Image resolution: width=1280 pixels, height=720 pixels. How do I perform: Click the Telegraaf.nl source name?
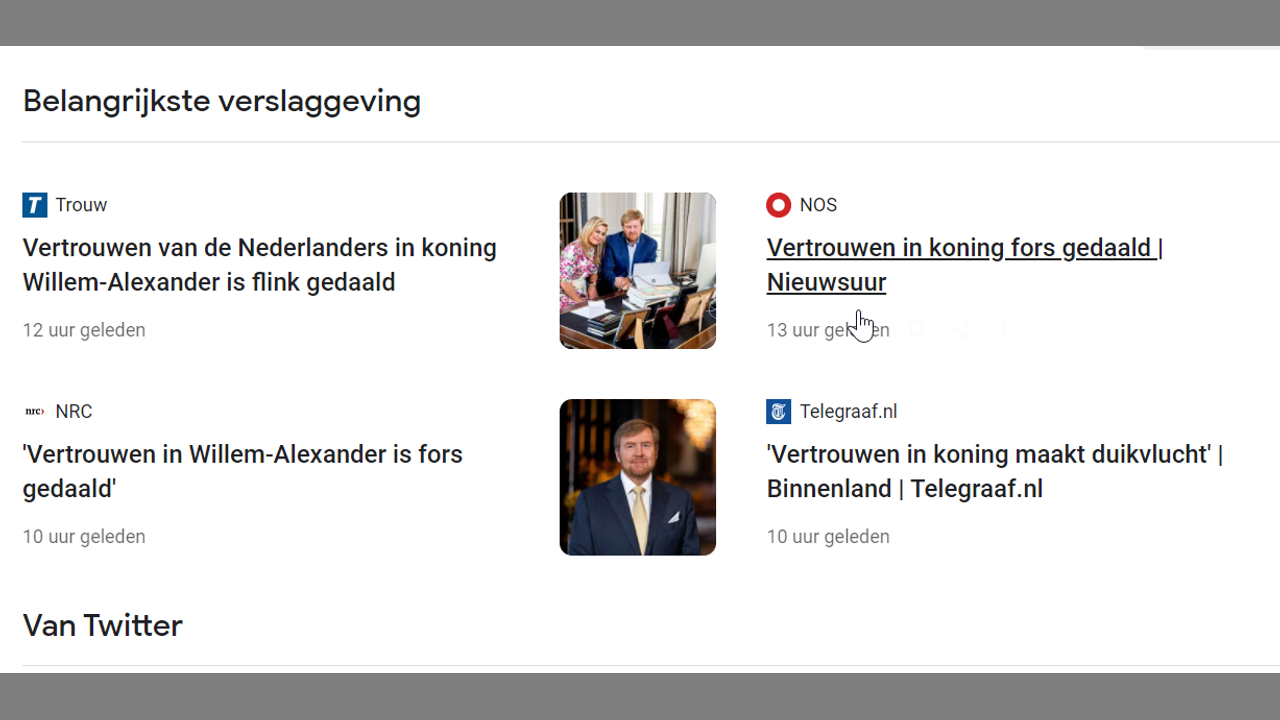pyautogui.click(x=848, y=411)
